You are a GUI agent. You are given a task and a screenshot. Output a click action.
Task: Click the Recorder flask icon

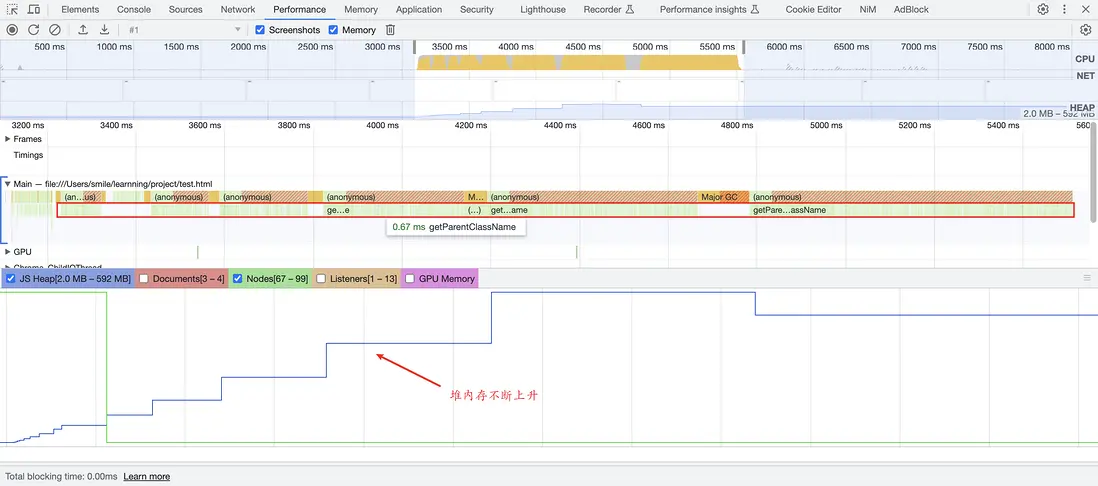click(x=629, y=10)
